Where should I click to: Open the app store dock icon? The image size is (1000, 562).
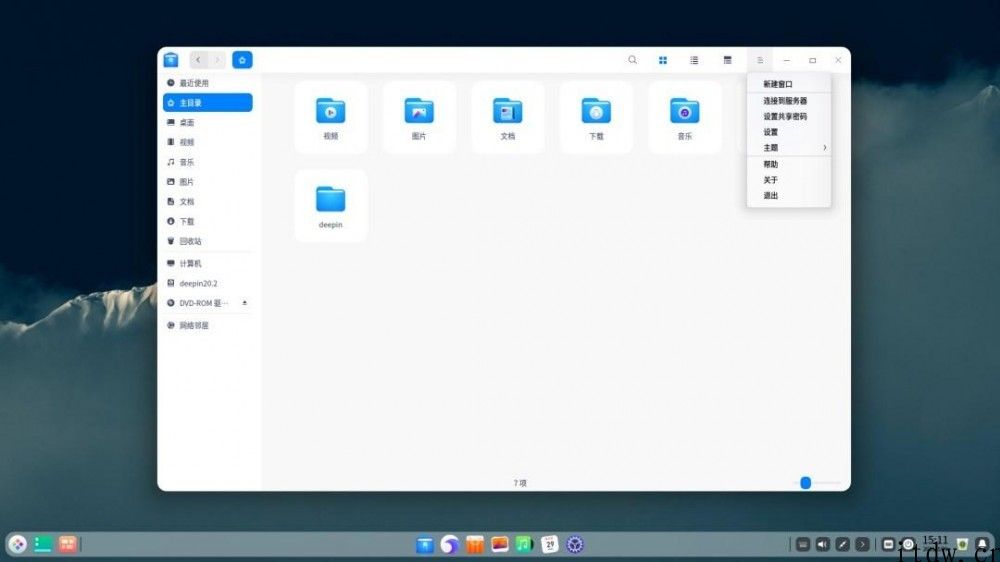pyautogui.click(x=474, y=545)
